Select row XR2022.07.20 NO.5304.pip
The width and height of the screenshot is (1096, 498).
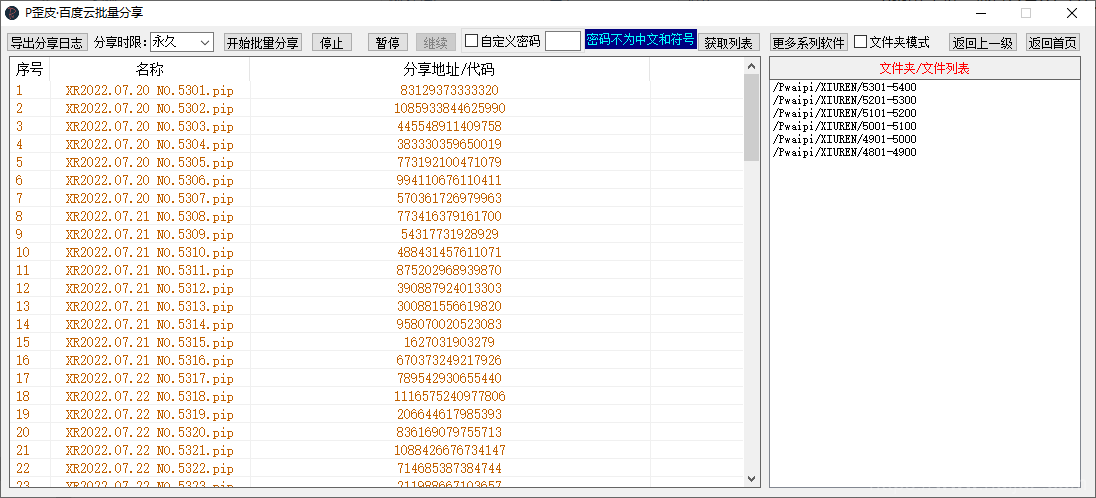(377, 145)
